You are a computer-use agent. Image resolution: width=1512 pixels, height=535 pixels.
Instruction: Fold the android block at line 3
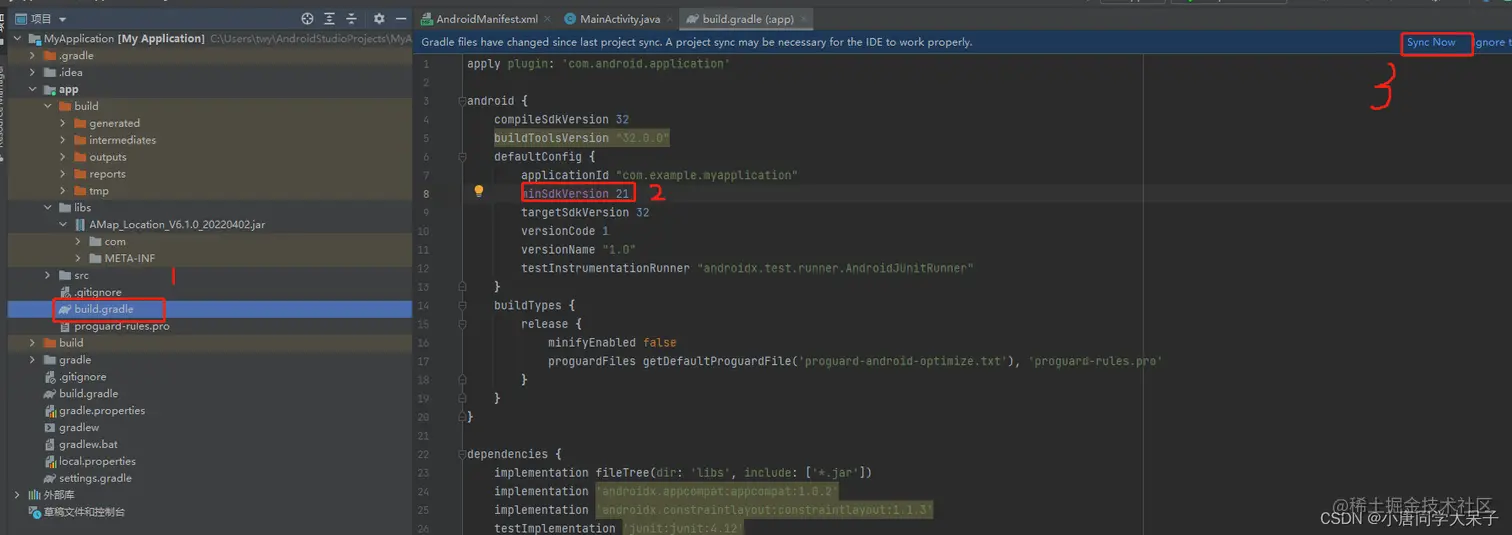tap(462, 101)
